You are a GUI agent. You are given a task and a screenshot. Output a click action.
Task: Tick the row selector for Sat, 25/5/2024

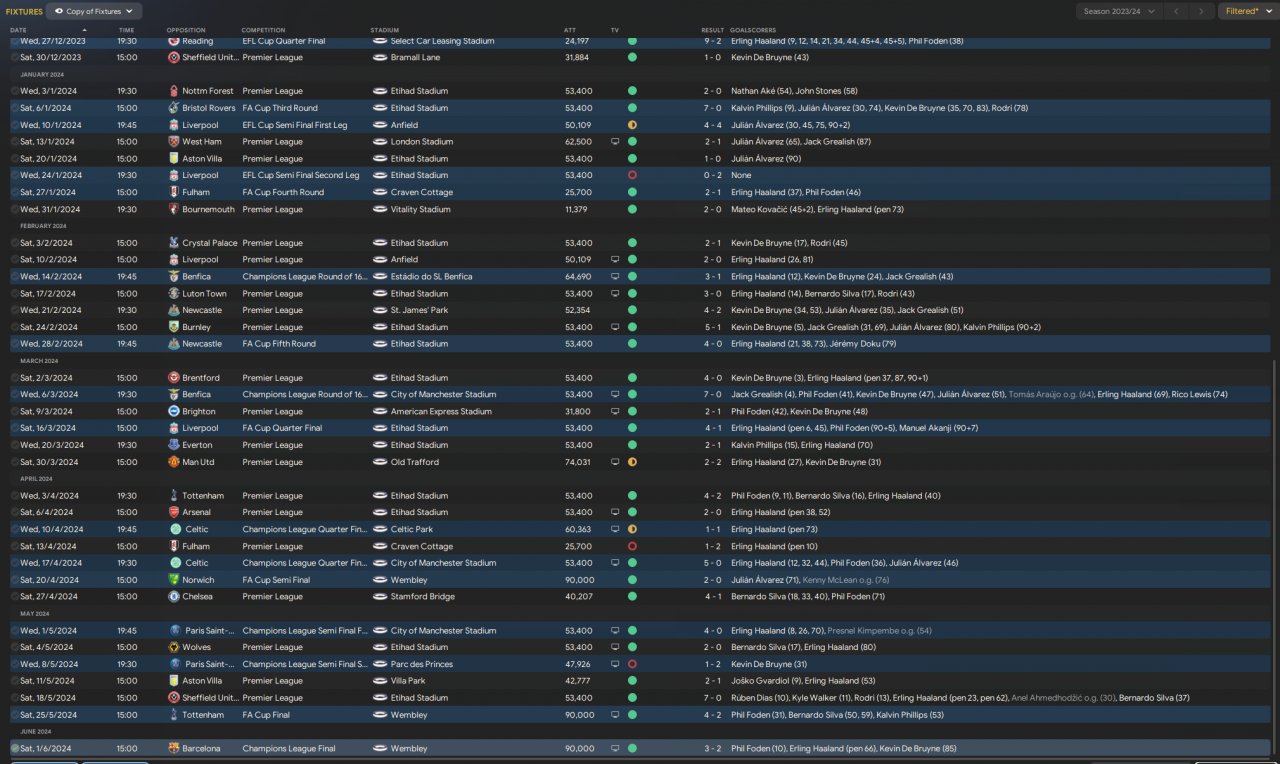(x=14, y=715)
